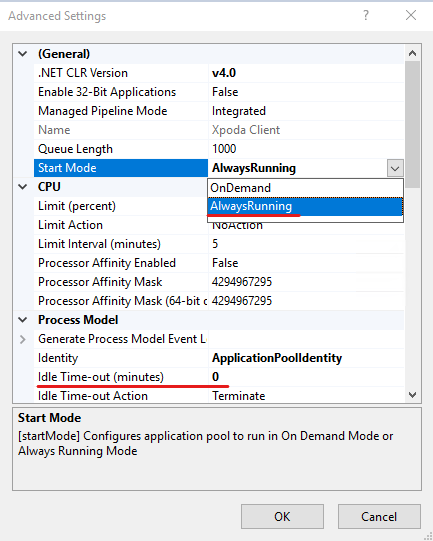Viewport: 433px width, 541px height.
Task: Expand Generate Process Model Event Log entry
Action: [x=23, y=339]
